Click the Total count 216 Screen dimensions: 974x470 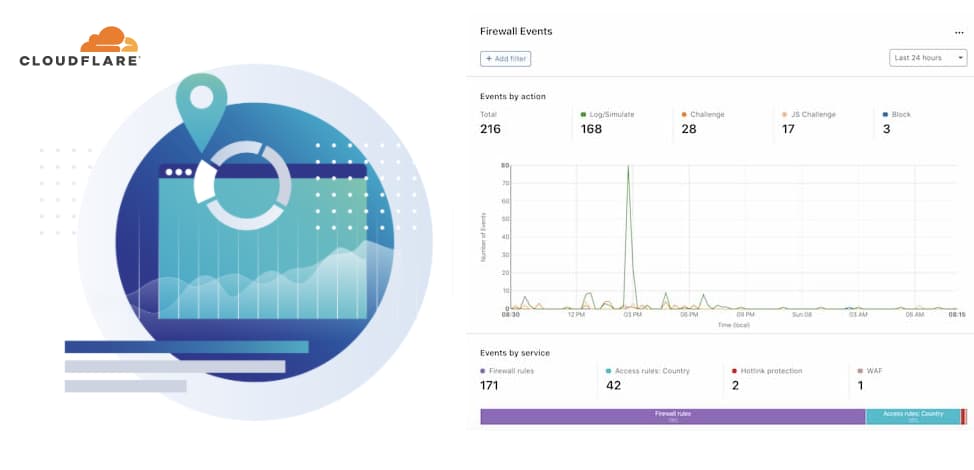(x=490, y=129)
